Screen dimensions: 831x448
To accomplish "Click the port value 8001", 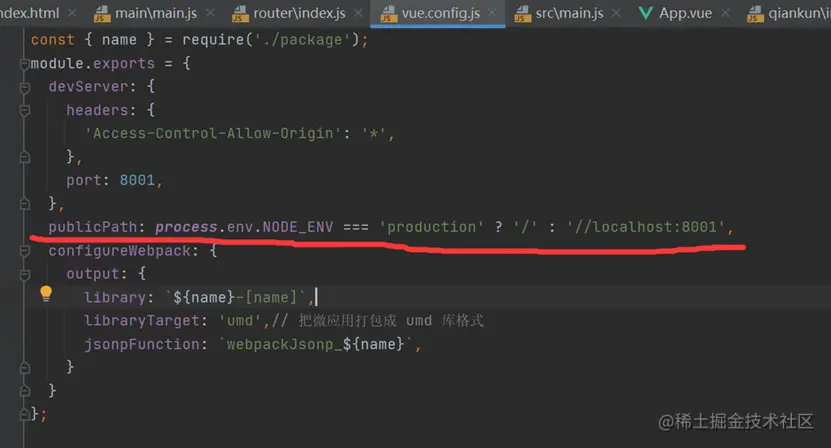I will (x=137, y=180).
